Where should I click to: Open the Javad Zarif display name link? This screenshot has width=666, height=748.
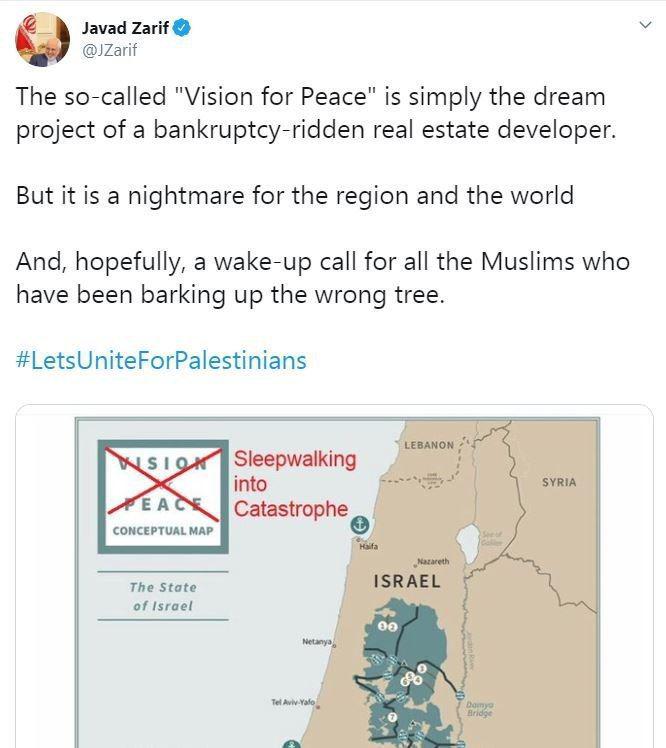(126, 29)
